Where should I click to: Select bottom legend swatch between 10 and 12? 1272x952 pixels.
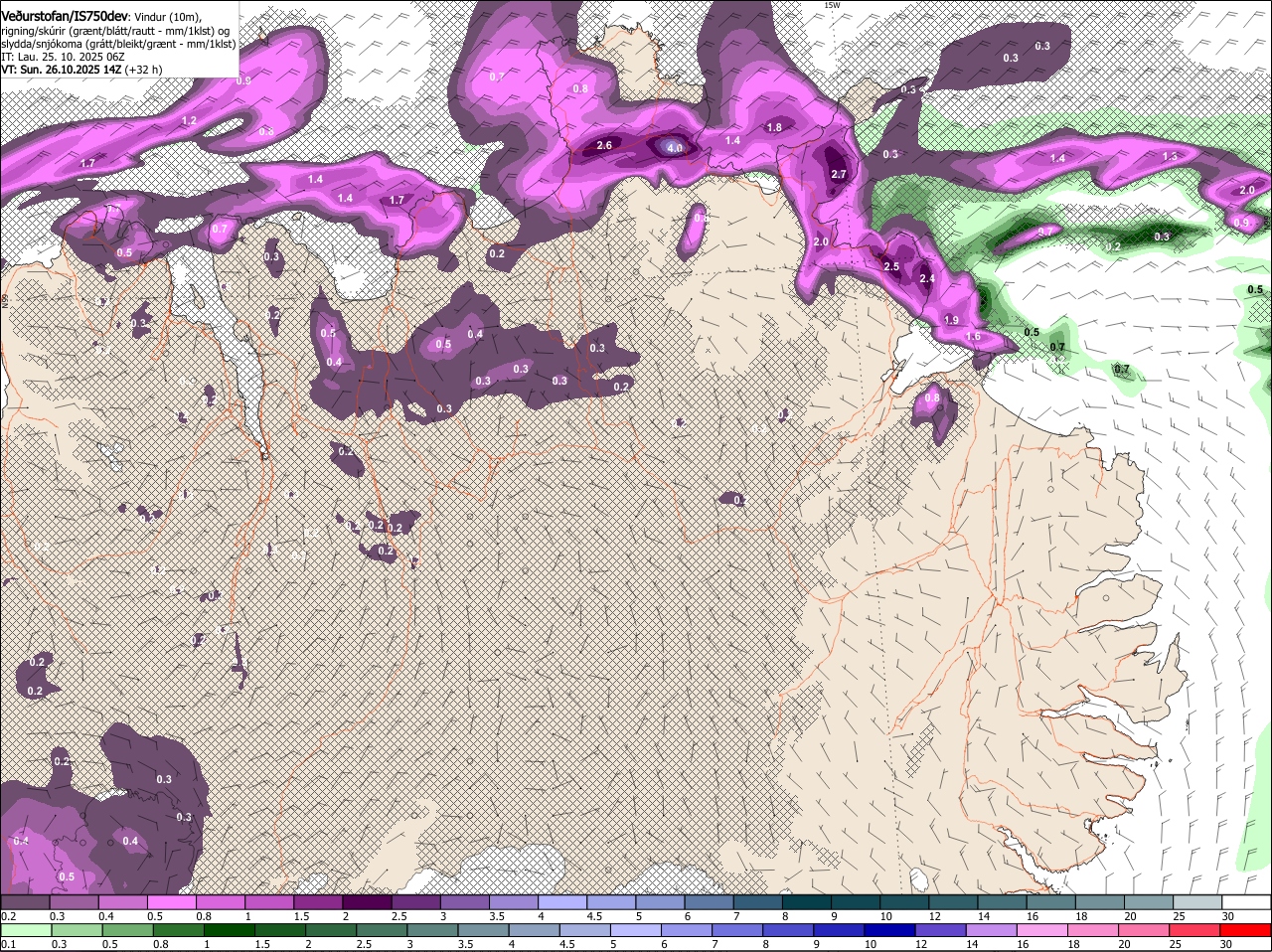pos(890,930)
